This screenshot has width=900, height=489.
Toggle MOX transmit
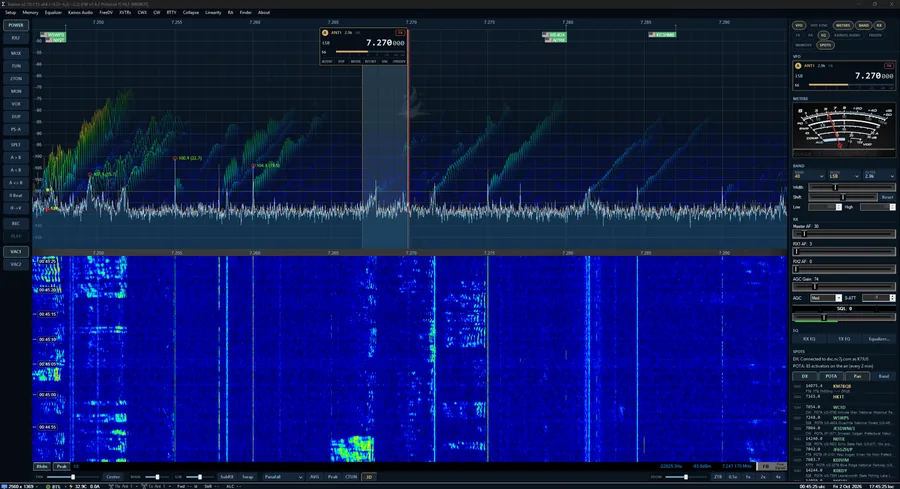click(16, 53)
